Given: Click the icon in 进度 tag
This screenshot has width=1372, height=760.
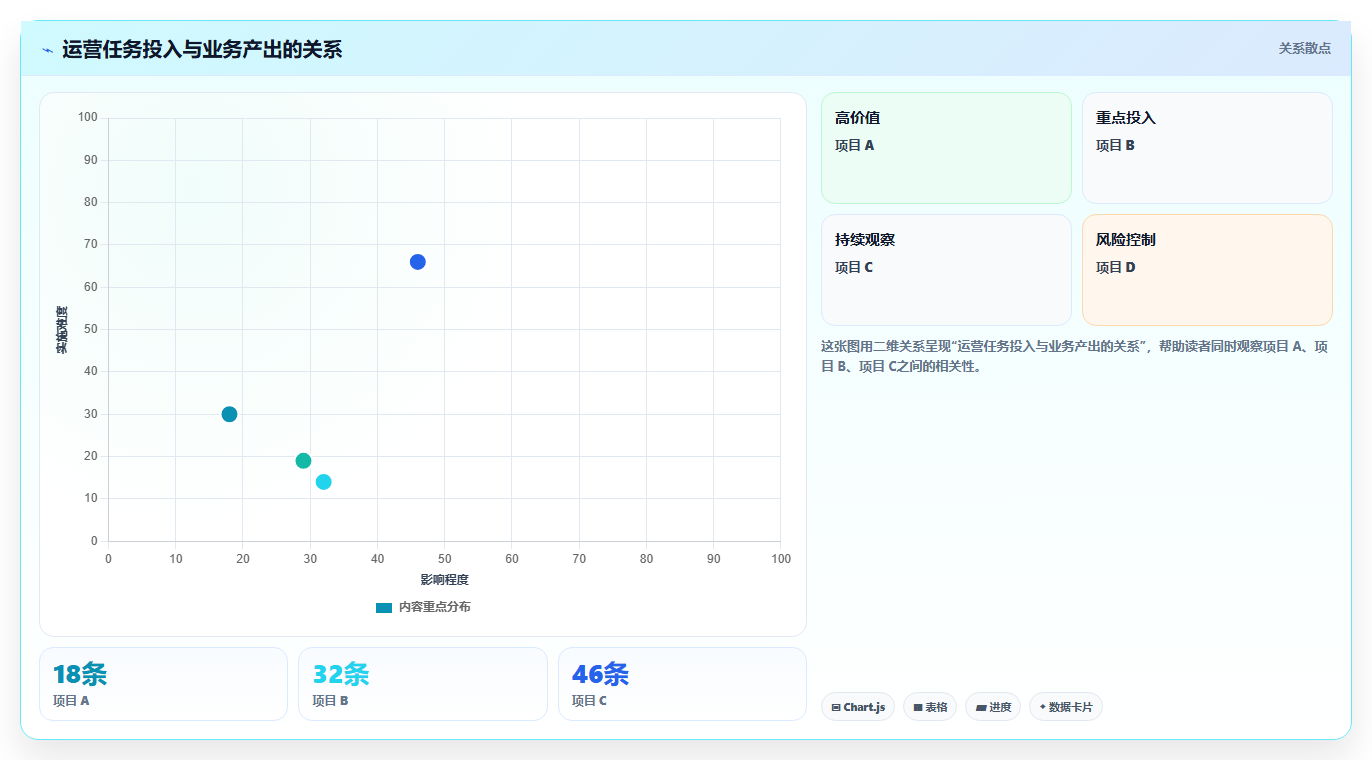Looking at the screenshot, I should click(981, 708).
